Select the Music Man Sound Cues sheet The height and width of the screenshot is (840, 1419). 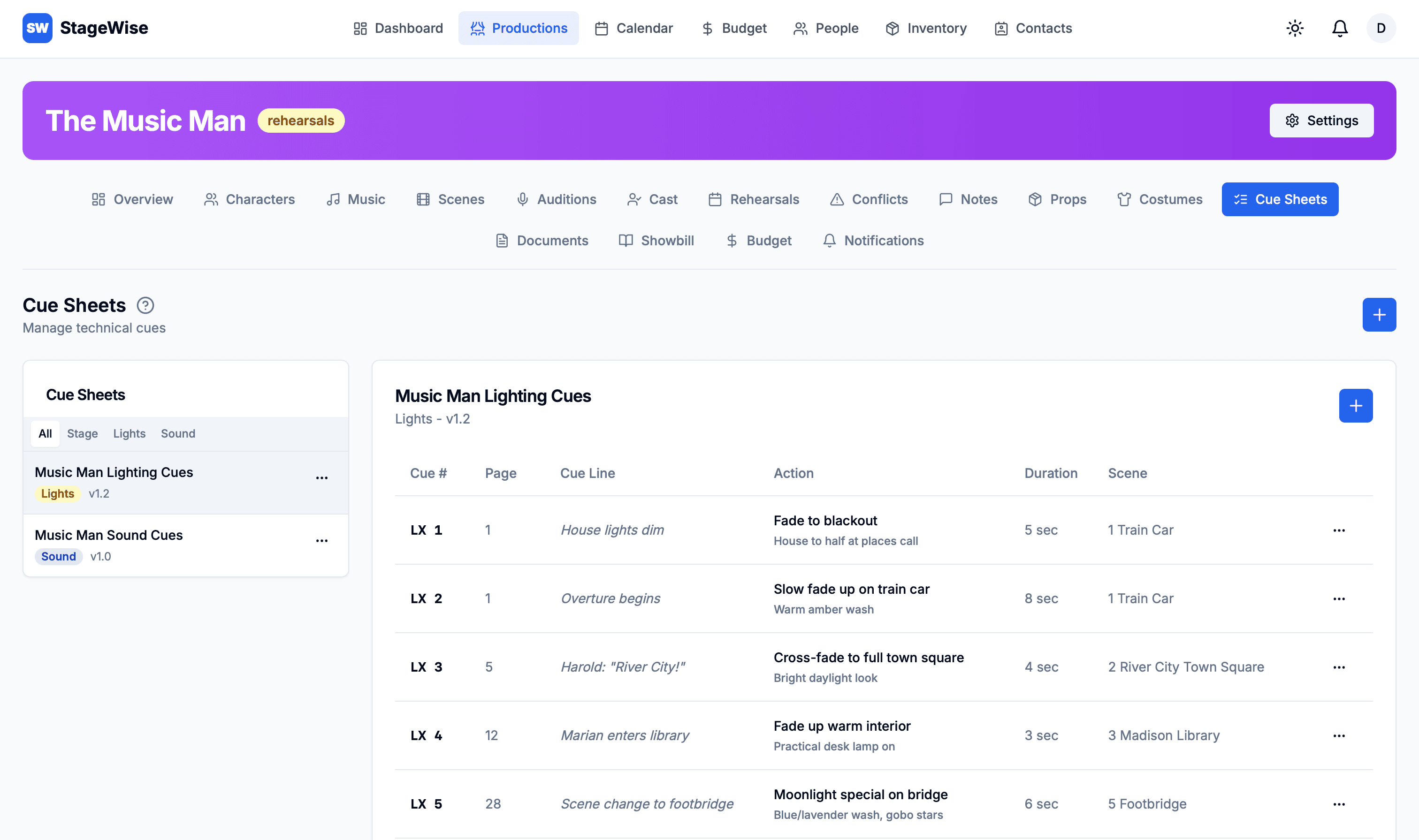click(109, 536)
